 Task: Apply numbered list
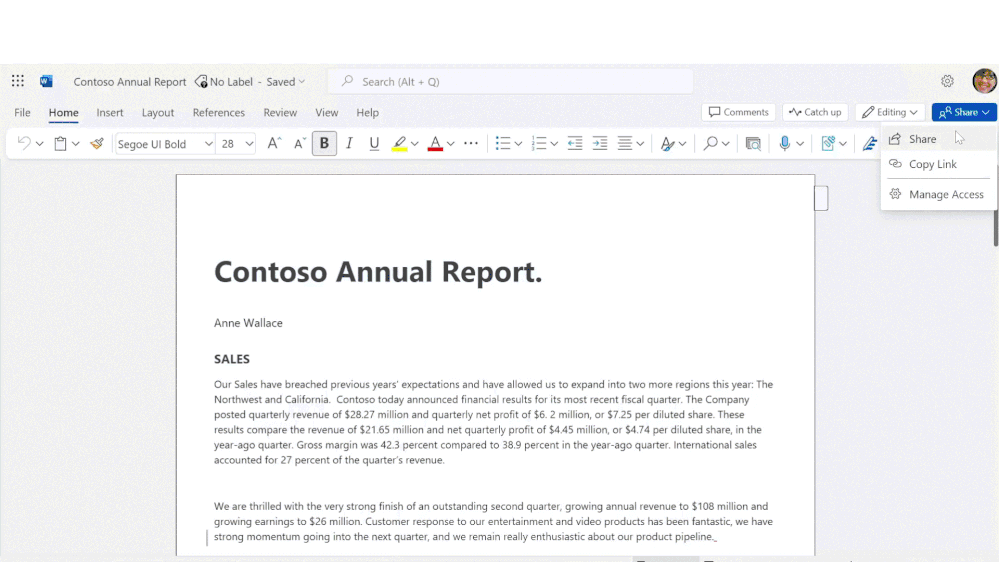pos(539,143)
